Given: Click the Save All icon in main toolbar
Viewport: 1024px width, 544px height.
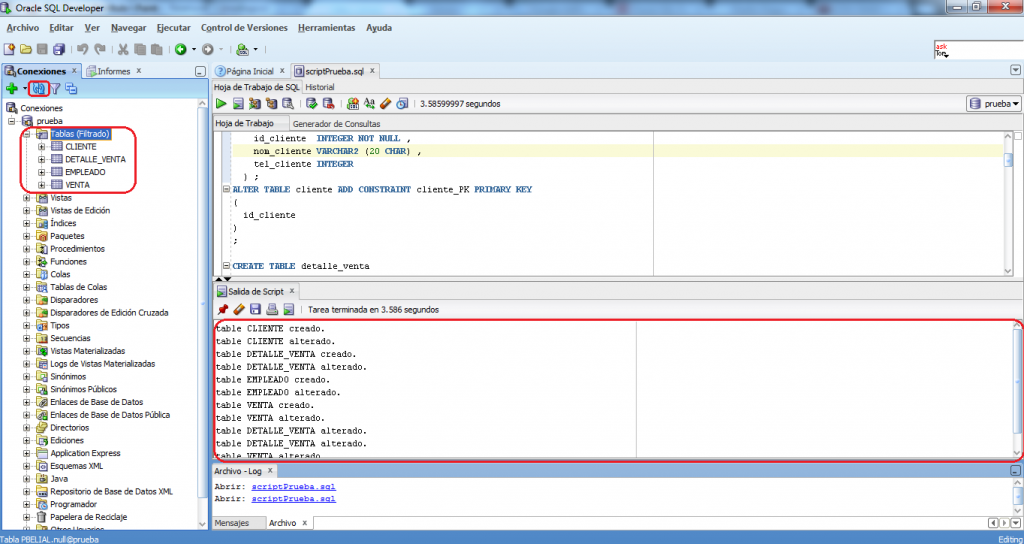Looking at the screenshot, I should tap(59, 49).
